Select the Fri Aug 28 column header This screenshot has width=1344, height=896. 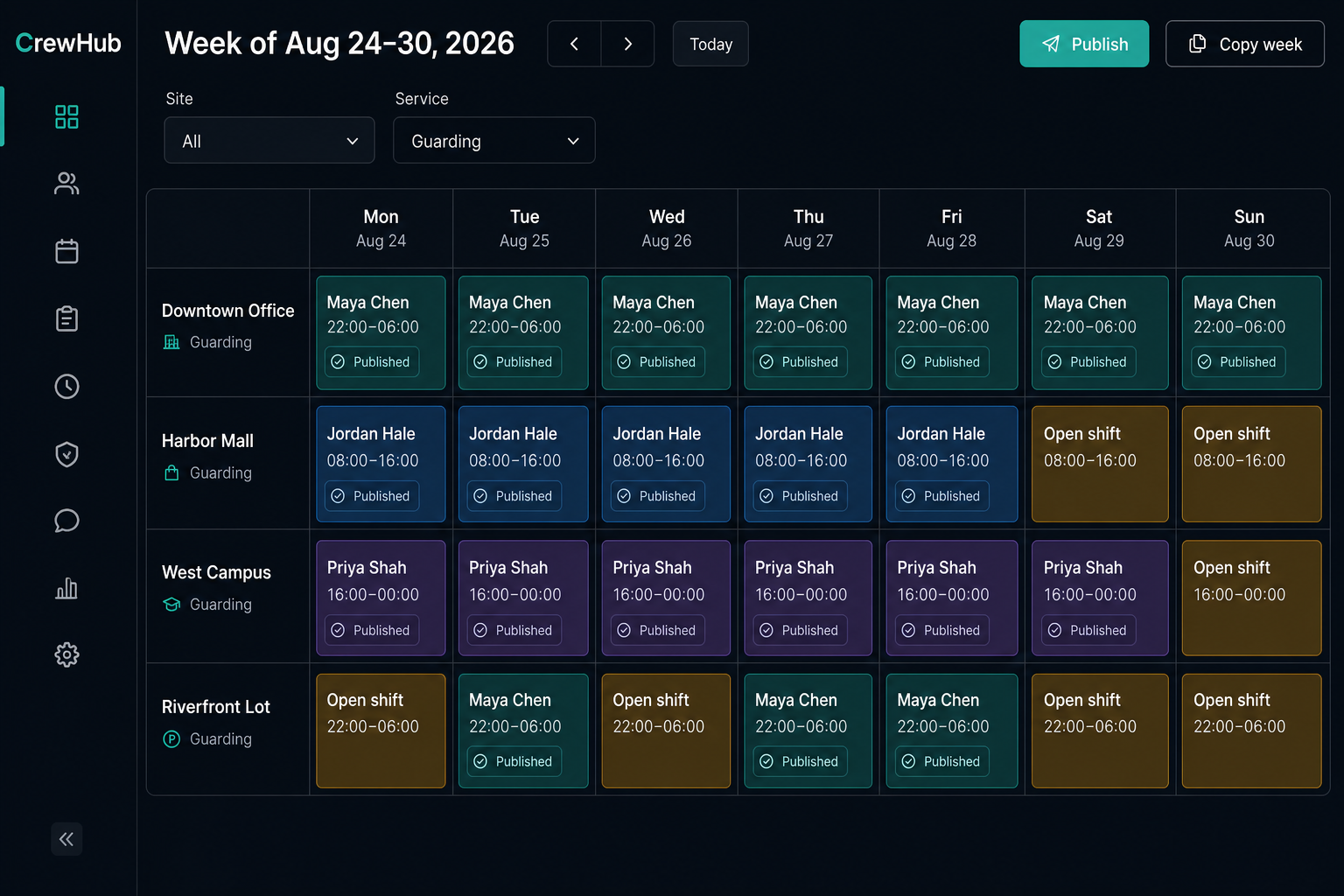click(x=951, y=228)
